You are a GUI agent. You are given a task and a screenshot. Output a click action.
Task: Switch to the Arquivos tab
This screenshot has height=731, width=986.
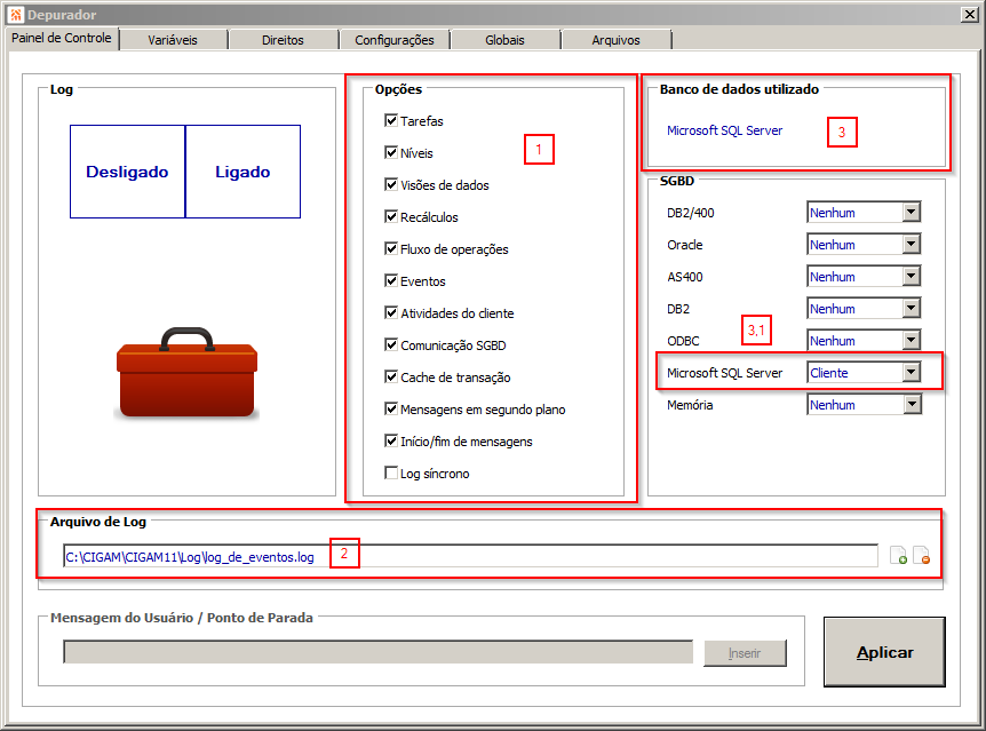click(x=616, y=40)
